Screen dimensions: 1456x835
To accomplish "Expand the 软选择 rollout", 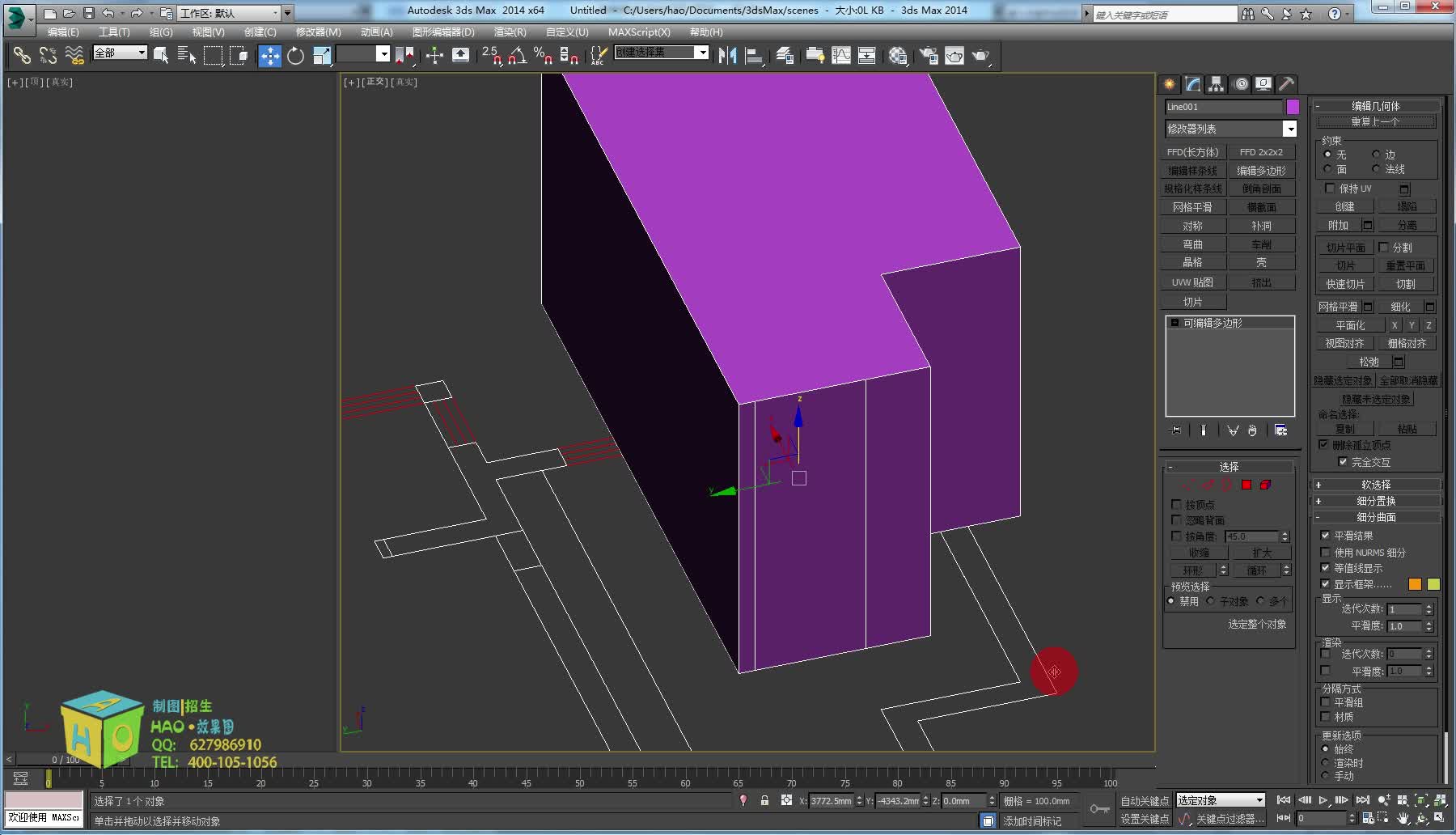I will point(1376,485).
